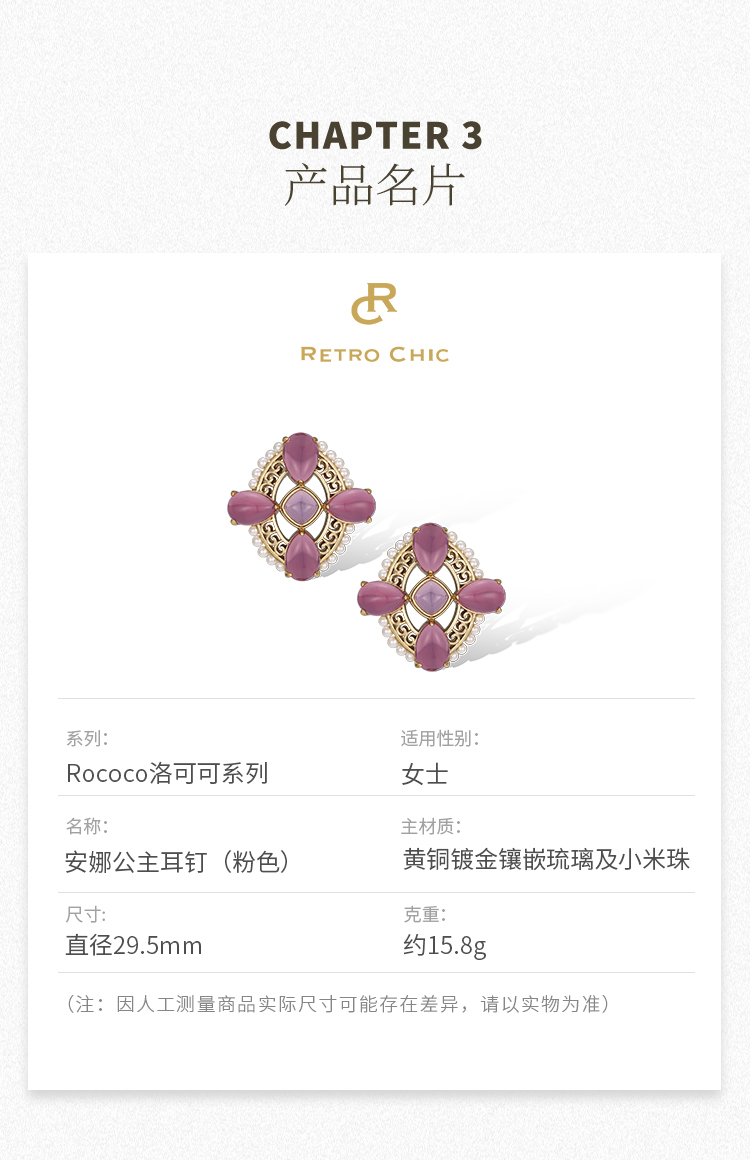Screen dimensions: 750x1160
Task: Click the product name 安娜公主耳钉（粉色）
Action: tap(178, 862)
